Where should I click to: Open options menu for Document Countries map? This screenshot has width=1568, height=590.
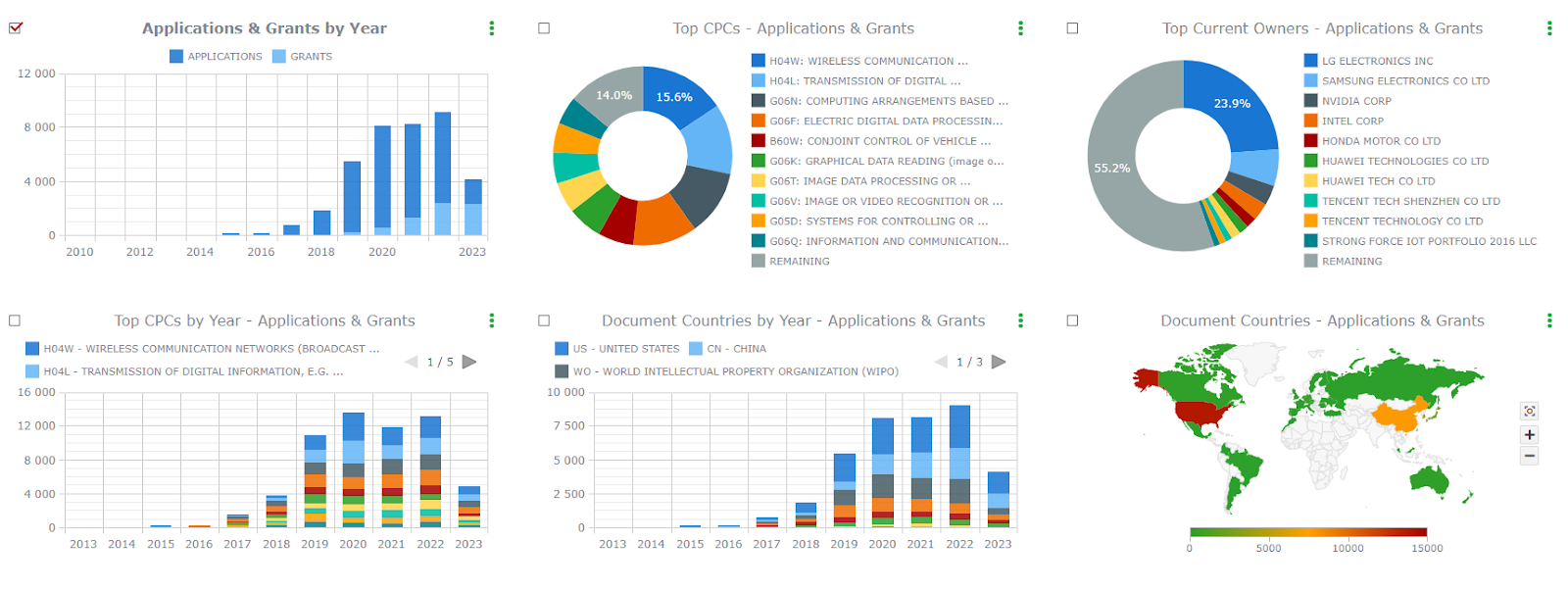click(1549, 320)
